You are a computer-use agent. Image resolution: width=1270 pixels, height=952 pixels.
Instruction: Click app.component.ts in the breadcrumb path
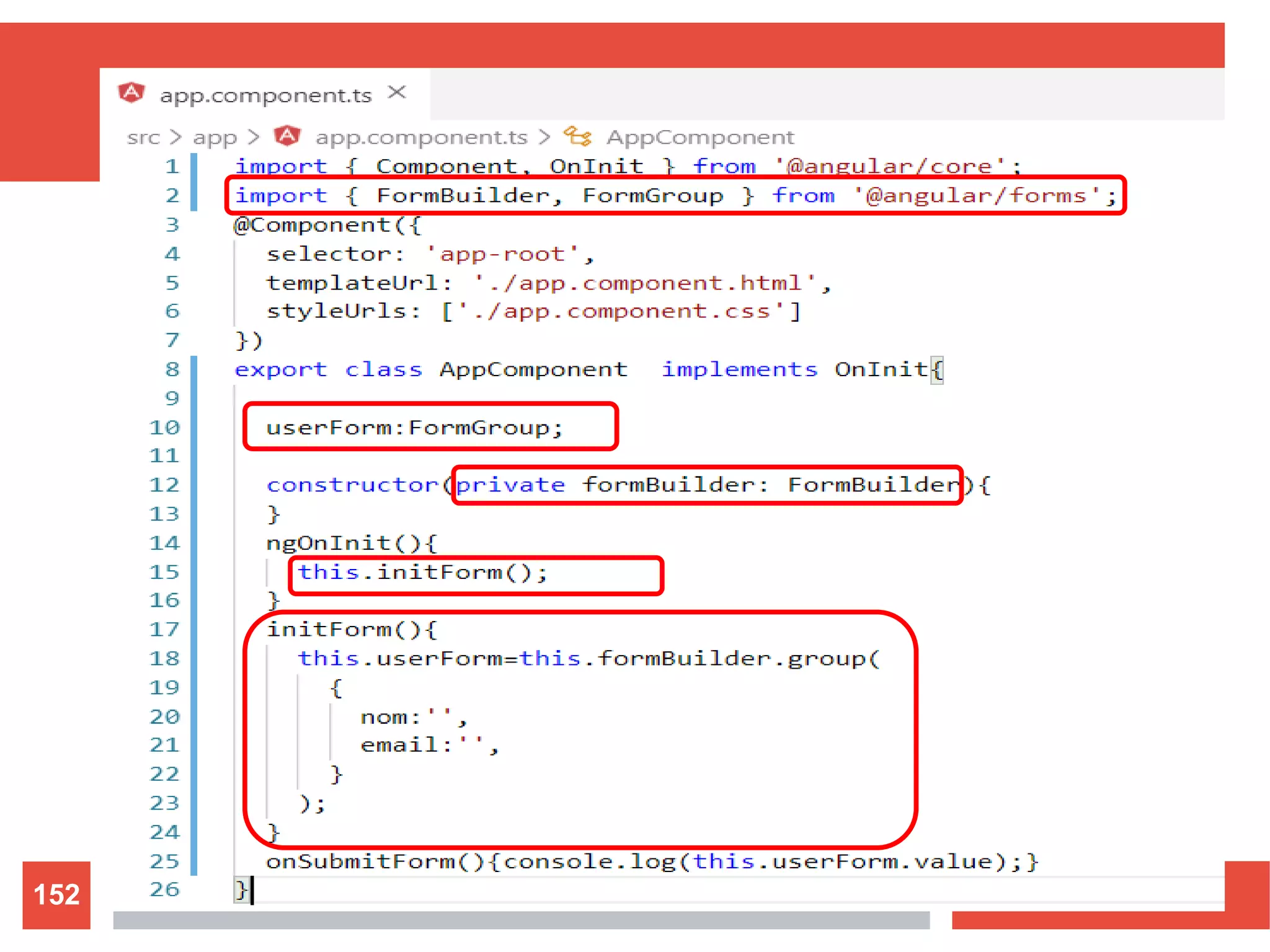pyautogui.click(x=421, y=137)
